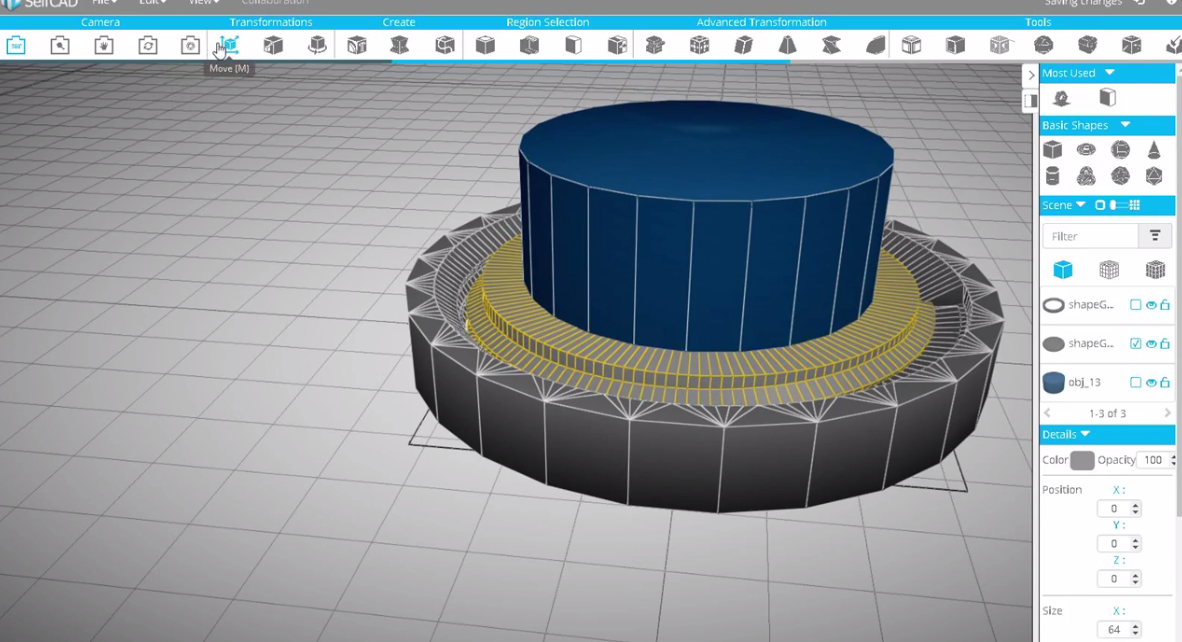Collapse the Details section
This screenshot has height=642, width=1182.
(x=1086, y=435)
